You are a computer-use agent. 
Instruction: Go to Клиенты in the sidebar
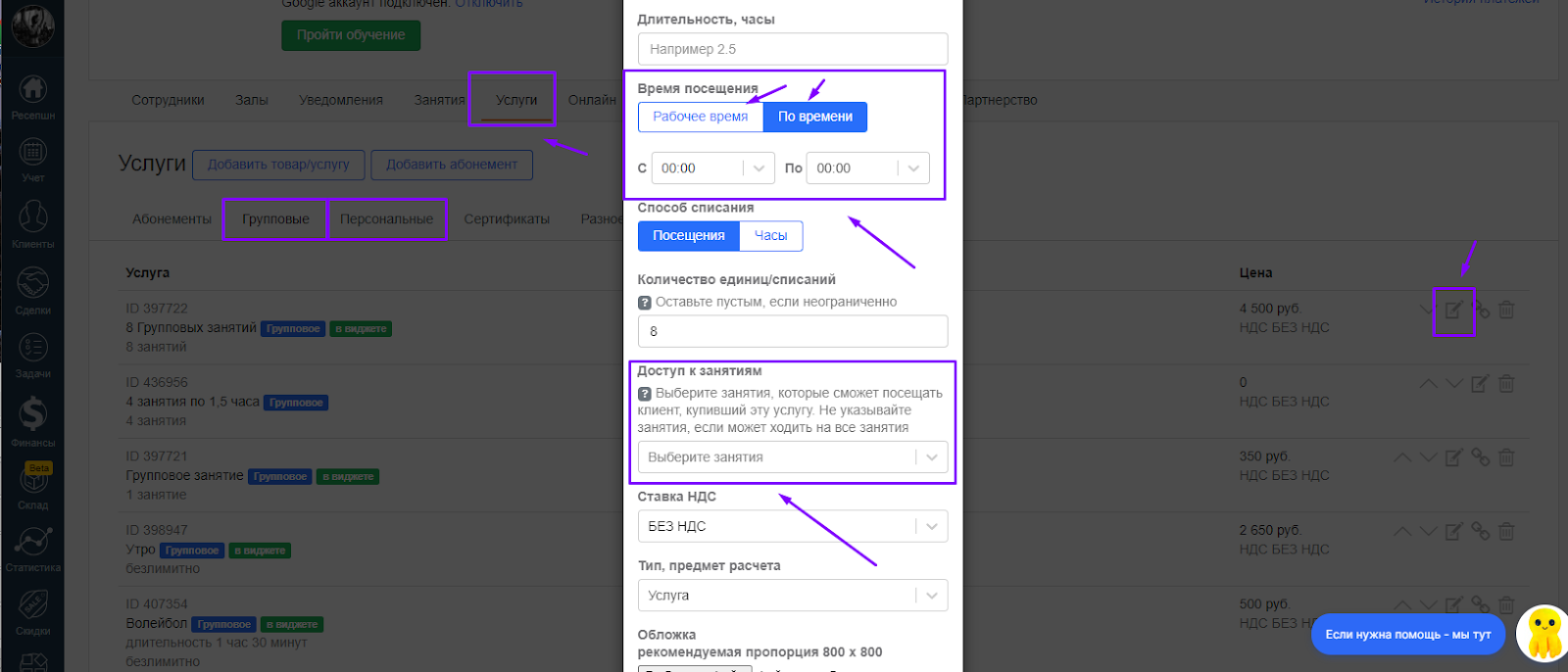click(32, 224)
